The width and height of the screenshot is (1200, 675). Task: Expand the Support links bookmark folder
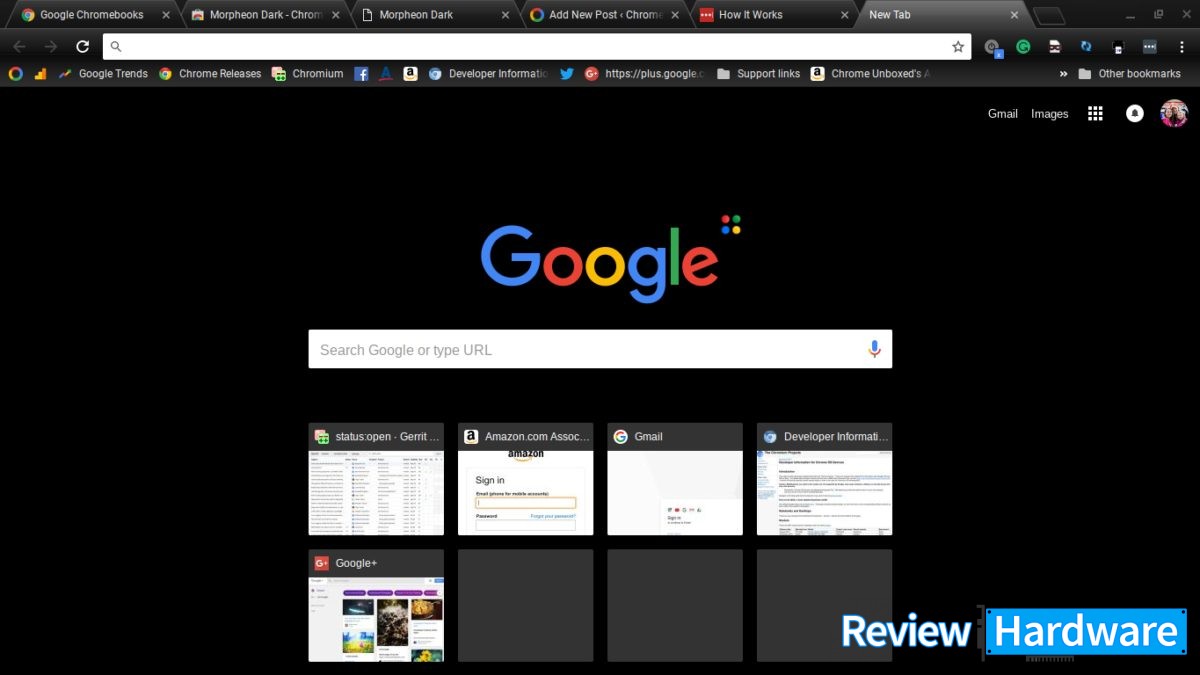pyautogui.click(x=758, y=73)
